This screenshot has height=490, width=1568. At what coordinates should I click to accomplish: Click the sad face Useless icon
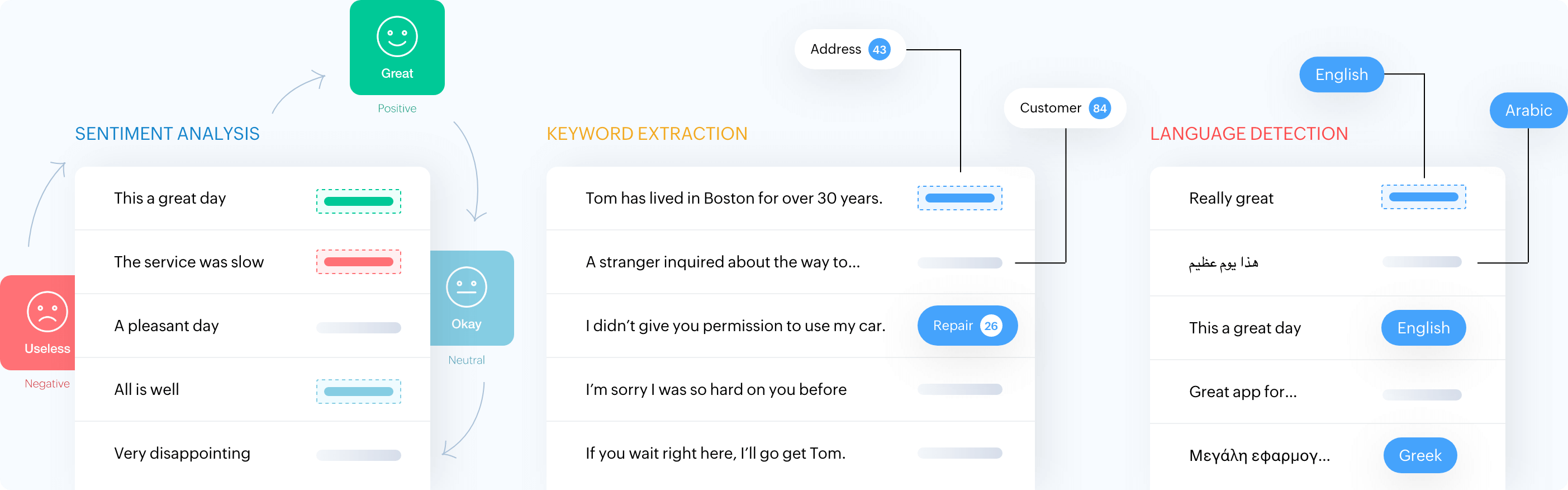(47, 312)
